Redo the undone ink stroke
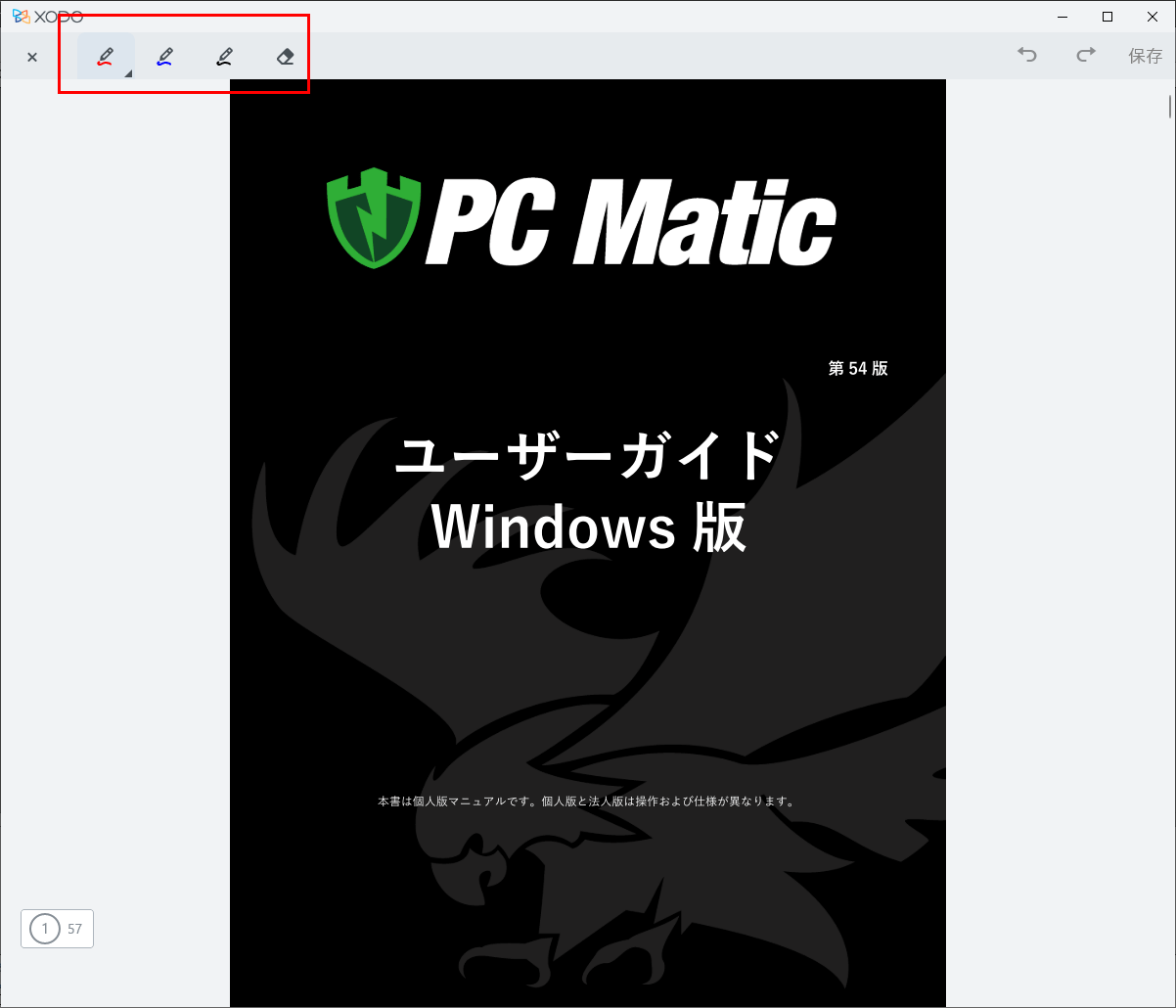The width and height of the screenshot is (1176, 1008). (1085, 56)
